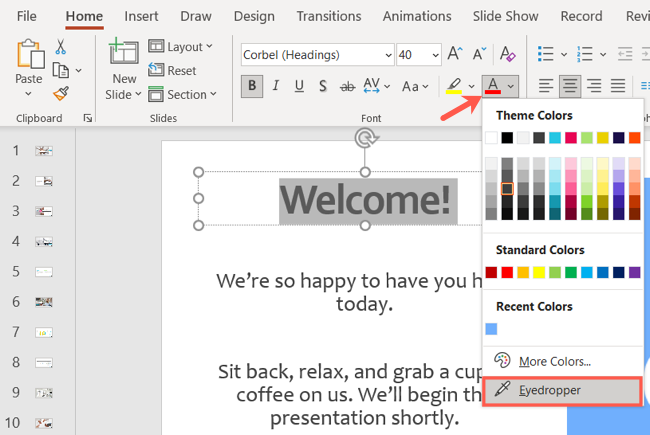
Task: Click the Clipboard dialog launcher icon
Action: [x=87, y=119]
